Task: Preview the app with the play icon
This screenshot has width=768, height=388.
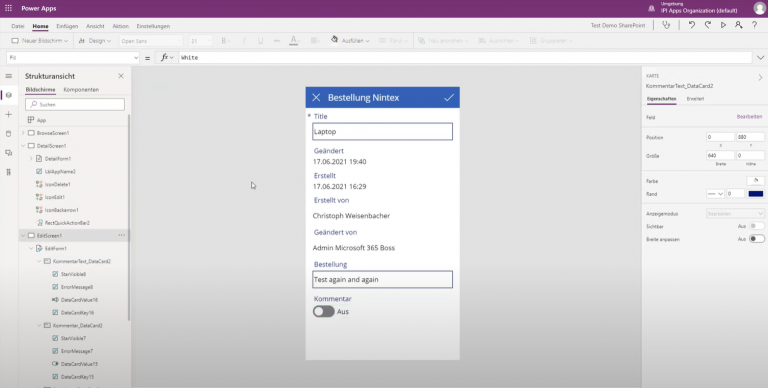Action: point(723,25)
